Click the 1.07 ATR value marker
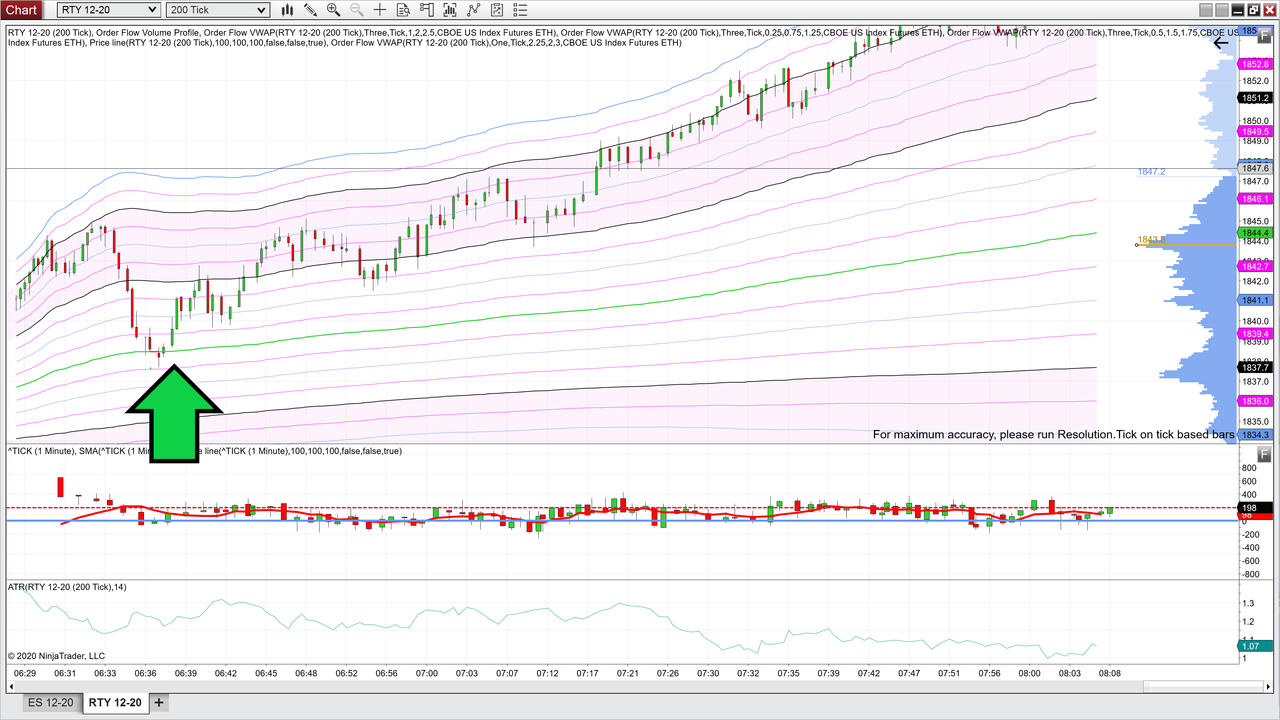 (x=1255, y=646)
